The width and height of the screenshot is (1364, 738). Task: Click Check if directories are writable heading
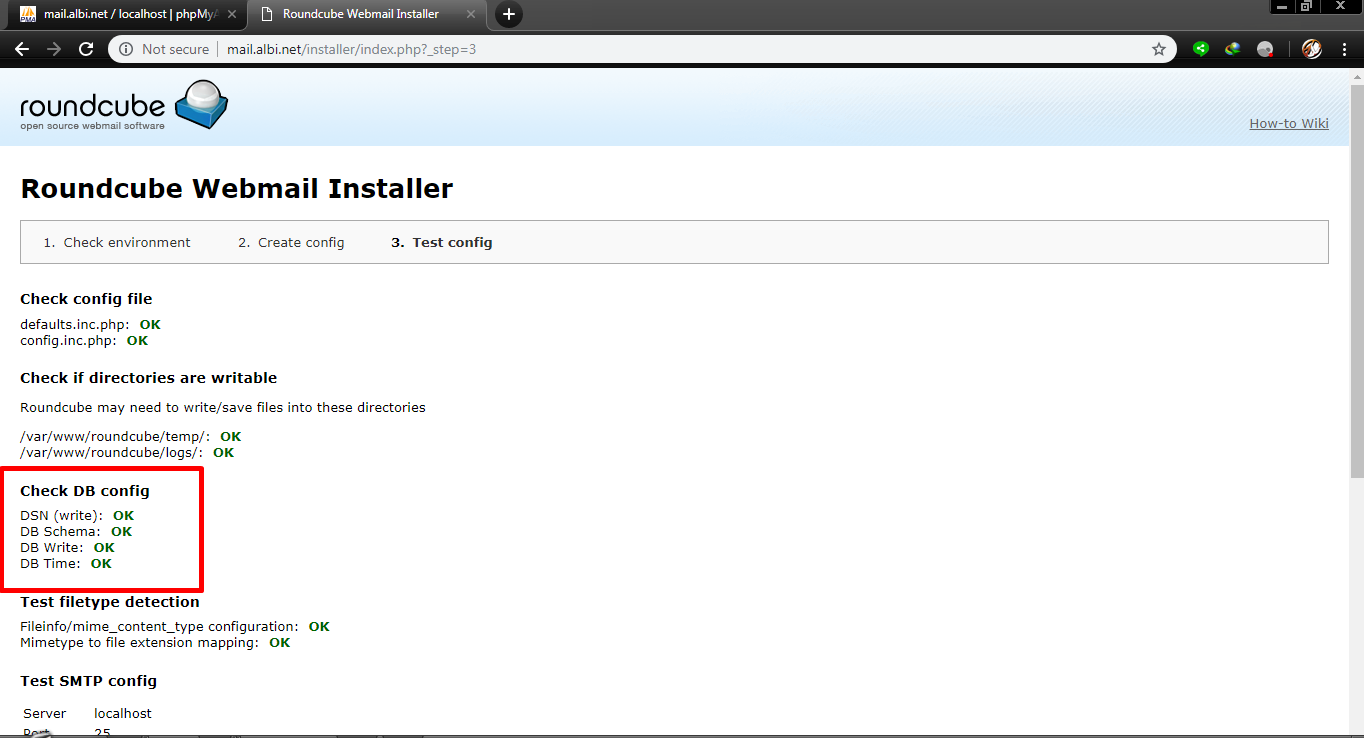[149, 377]
